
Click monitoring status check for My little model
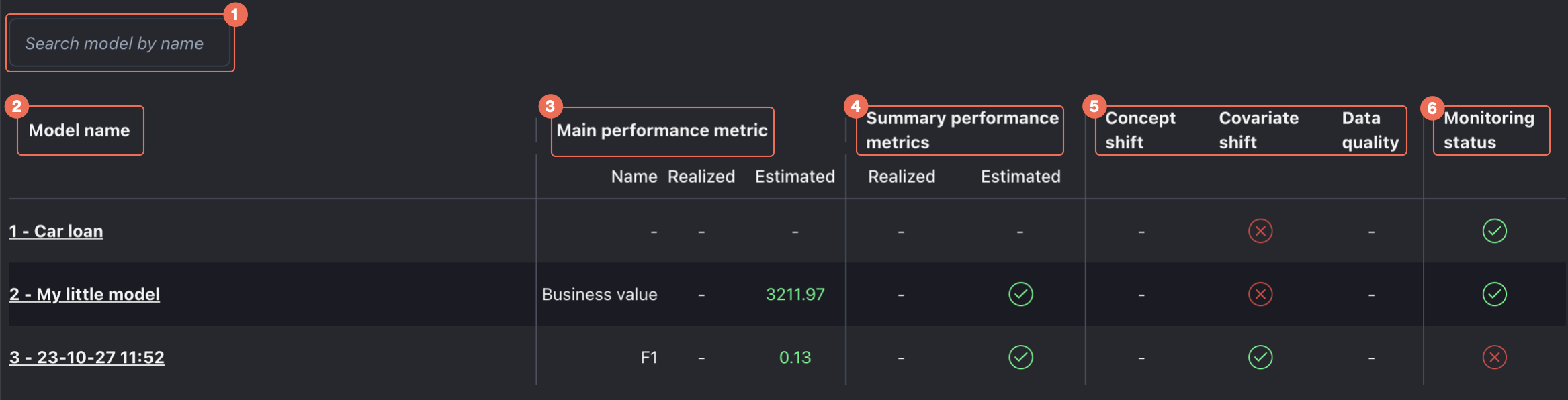click(1494, 294)
